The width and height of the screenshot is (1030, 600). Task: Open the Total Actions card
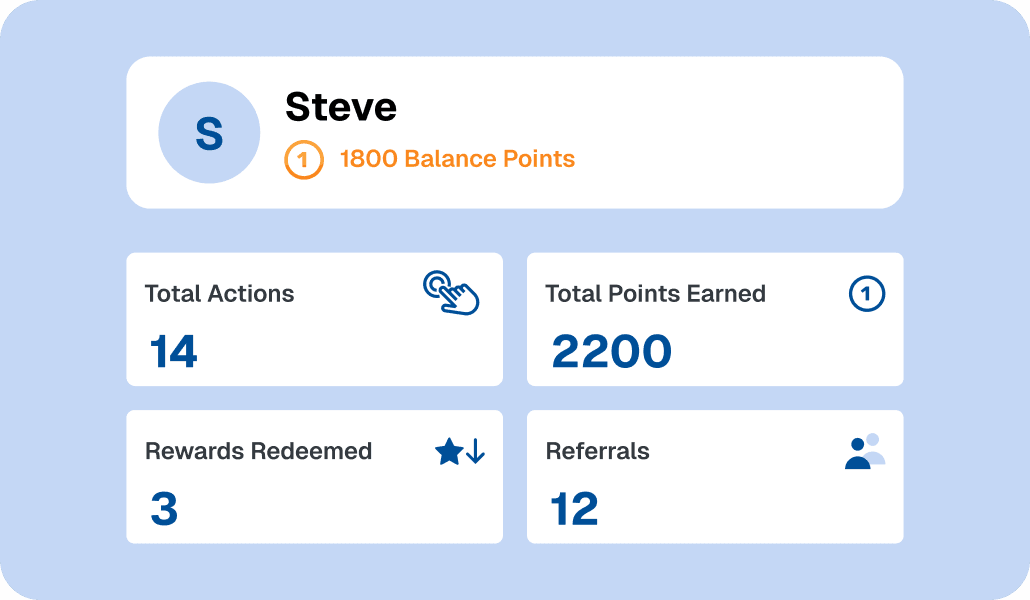315,319
